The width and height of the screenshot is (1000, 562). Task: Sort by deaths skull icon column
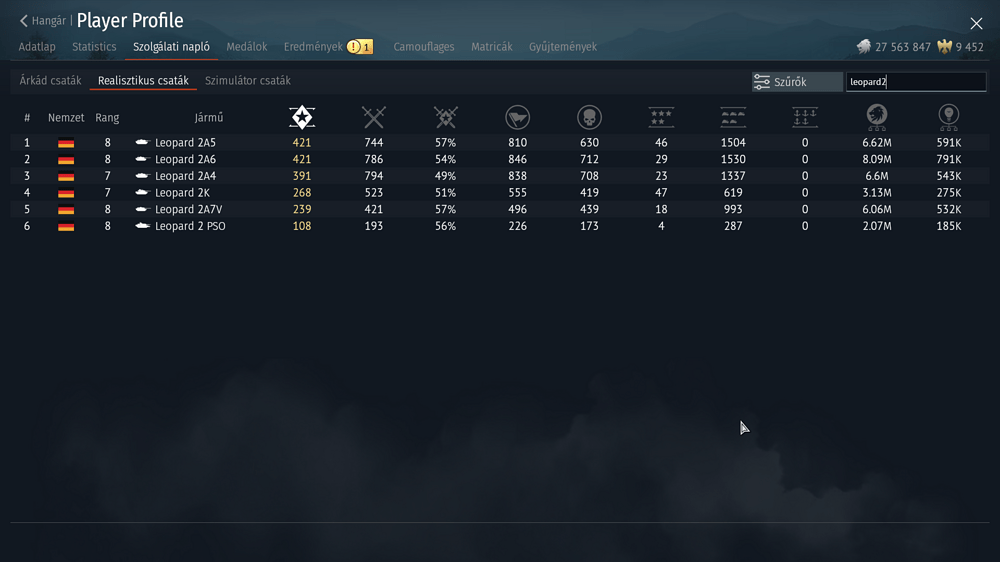pos(589,117)
